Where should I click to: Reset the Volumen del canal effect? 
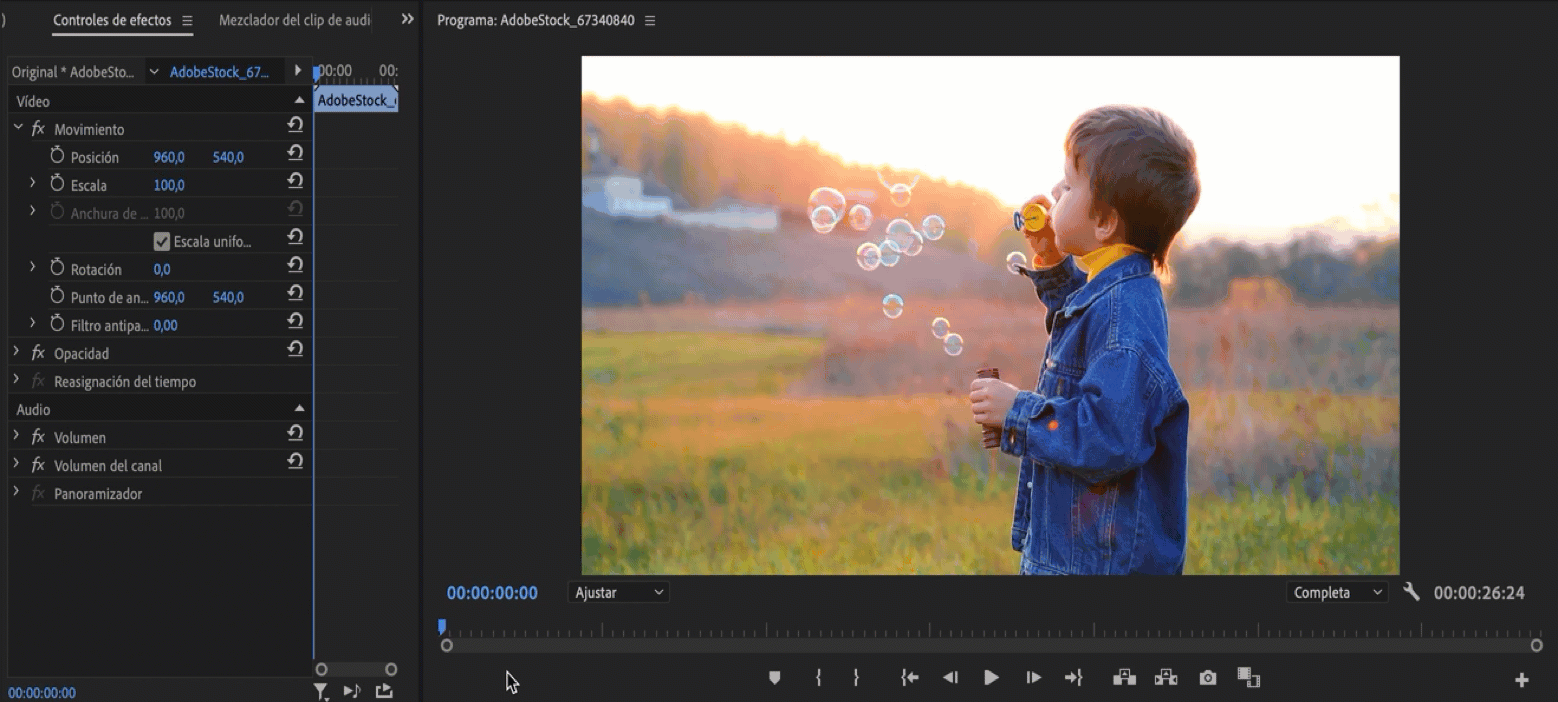[295, 461]
